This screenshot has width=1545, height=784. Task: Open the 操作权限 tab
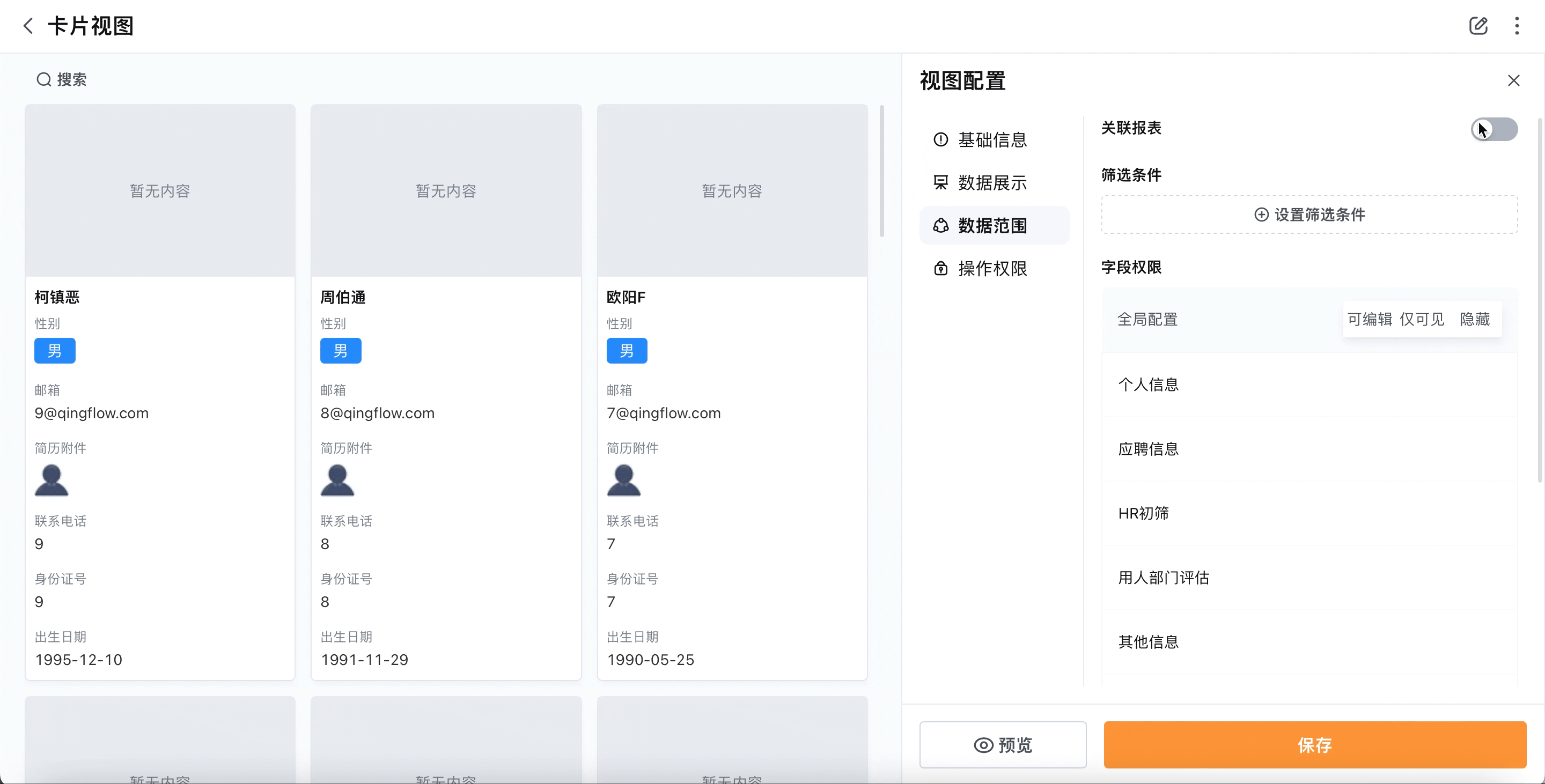point(994,268)
